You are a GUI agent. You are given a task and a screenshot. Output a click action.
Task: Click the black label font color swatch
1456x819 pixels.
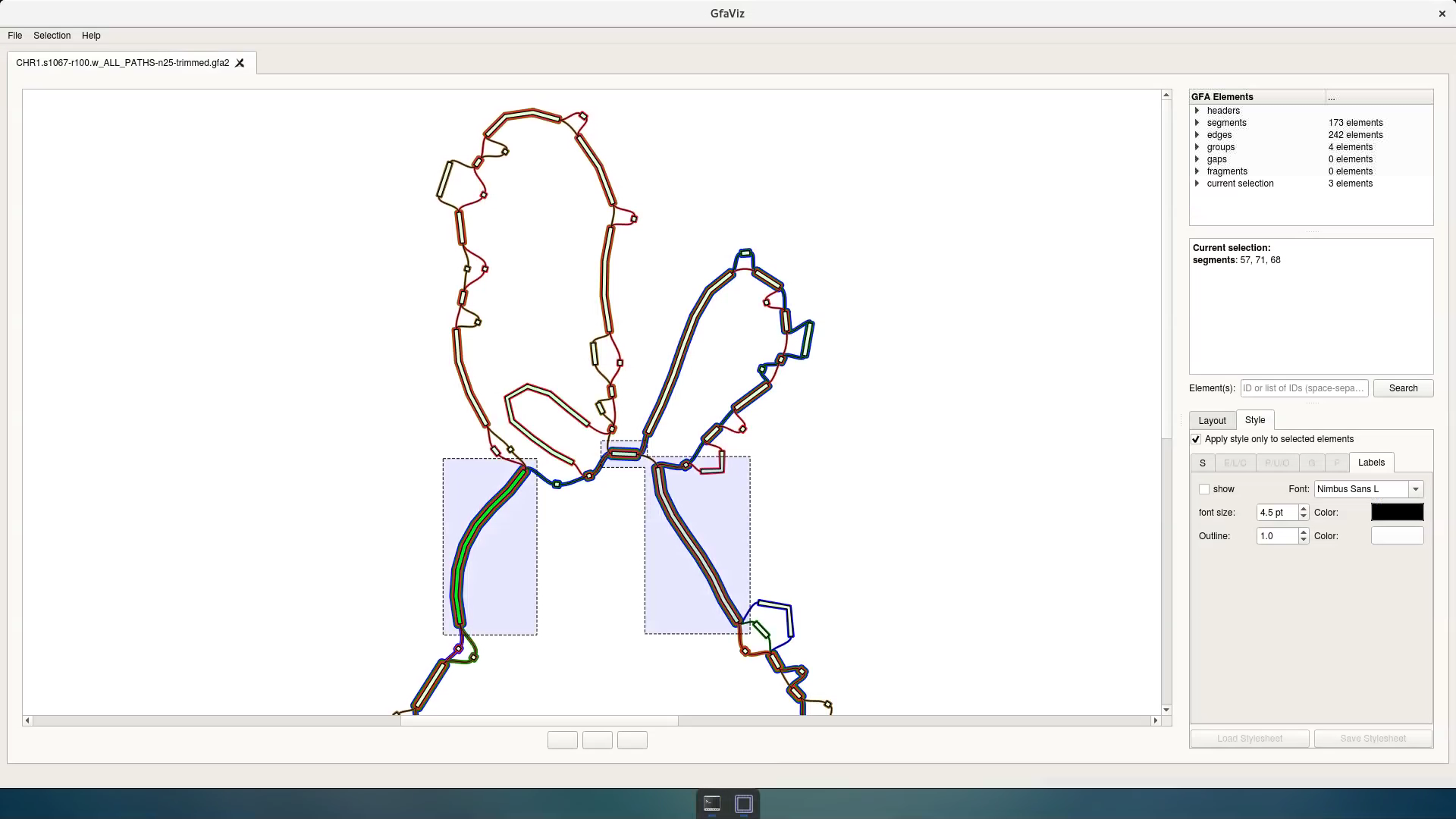(x=1397, y=513)
